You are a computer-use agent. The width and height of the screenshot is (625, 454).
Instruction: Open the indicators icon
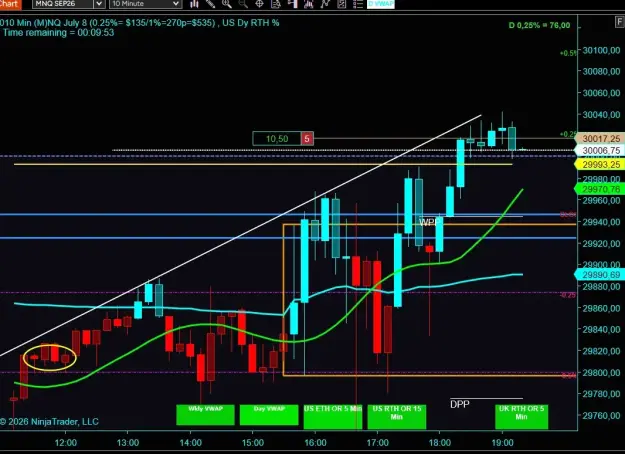tap(309, 4)
